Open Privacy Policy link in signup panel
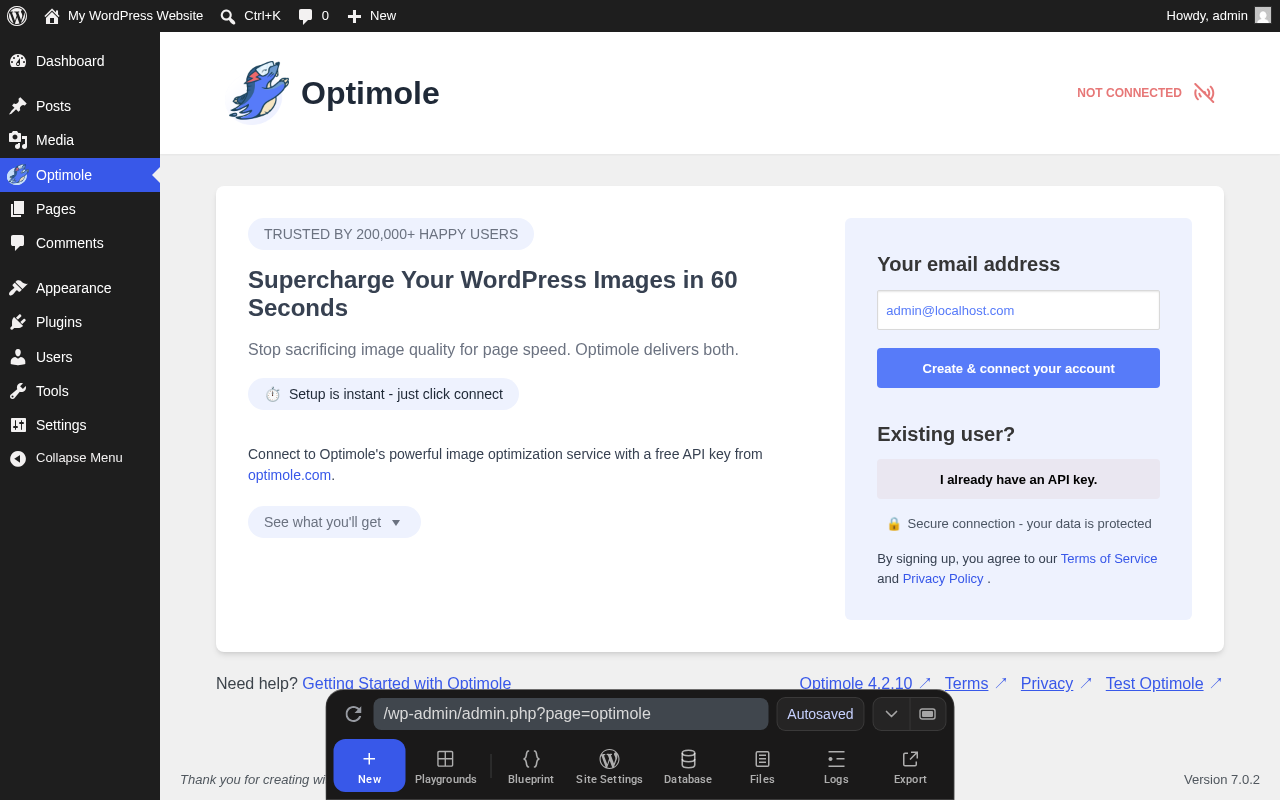The width and height of the screenshot is (1280, 800). click(943, 579)
